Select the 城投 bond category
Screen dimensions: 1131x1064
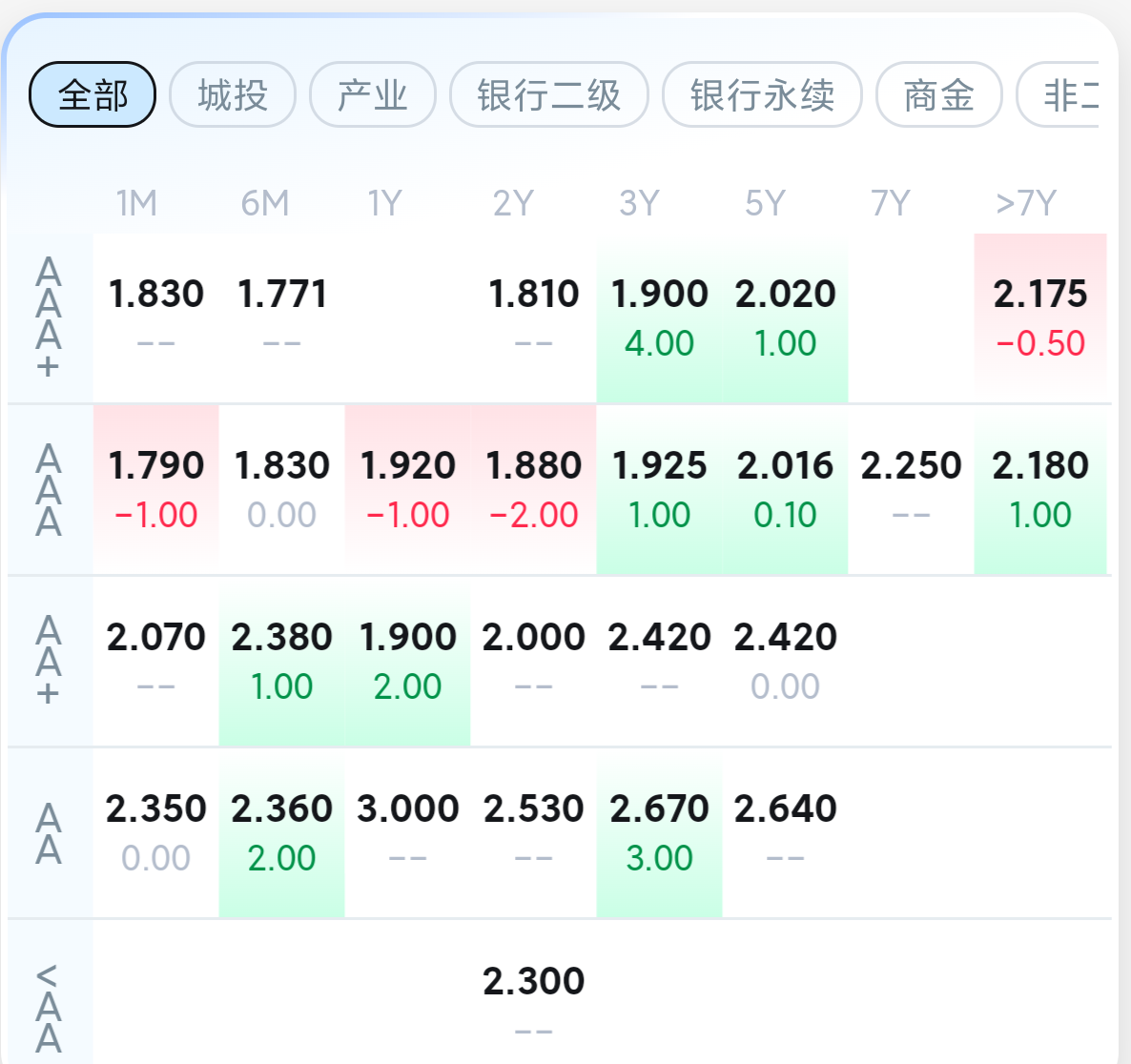click(x=232, y=94)
